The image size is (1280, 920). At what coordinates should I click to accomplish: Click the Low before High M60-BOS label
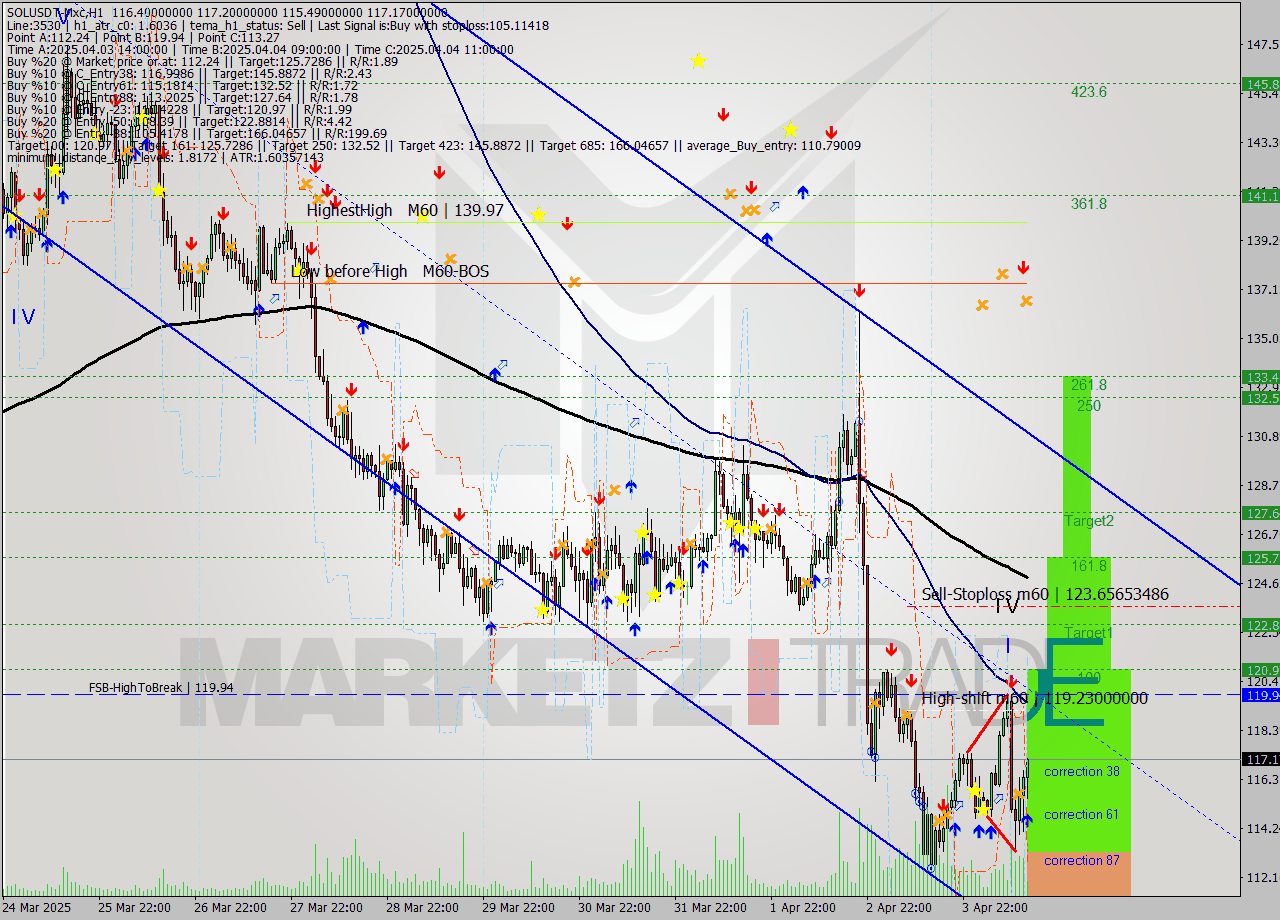pos(390,271)
